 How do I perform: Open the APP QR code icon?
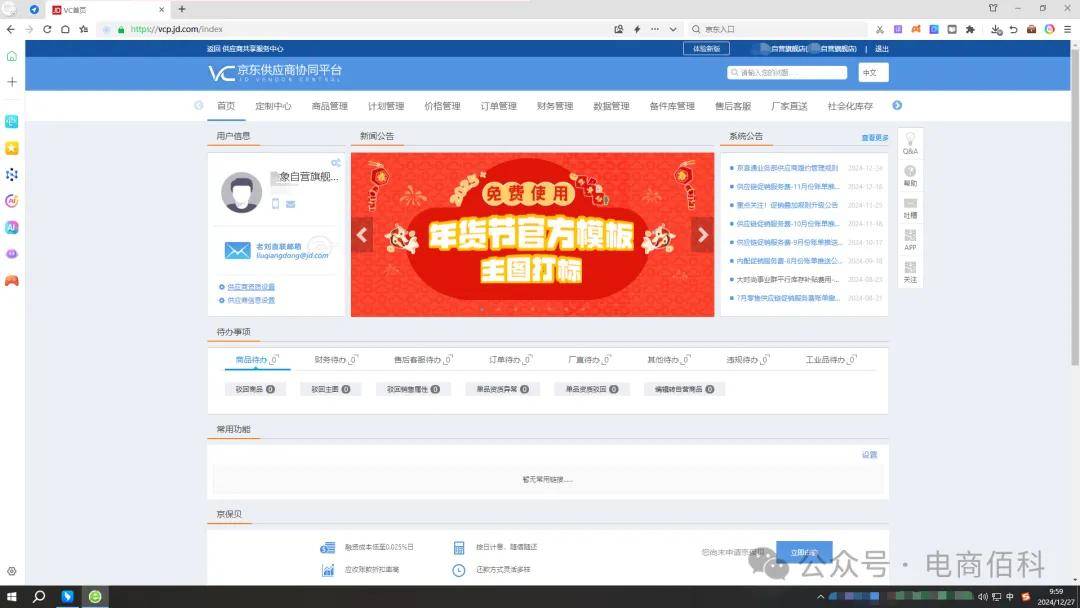tap(910, 236)
